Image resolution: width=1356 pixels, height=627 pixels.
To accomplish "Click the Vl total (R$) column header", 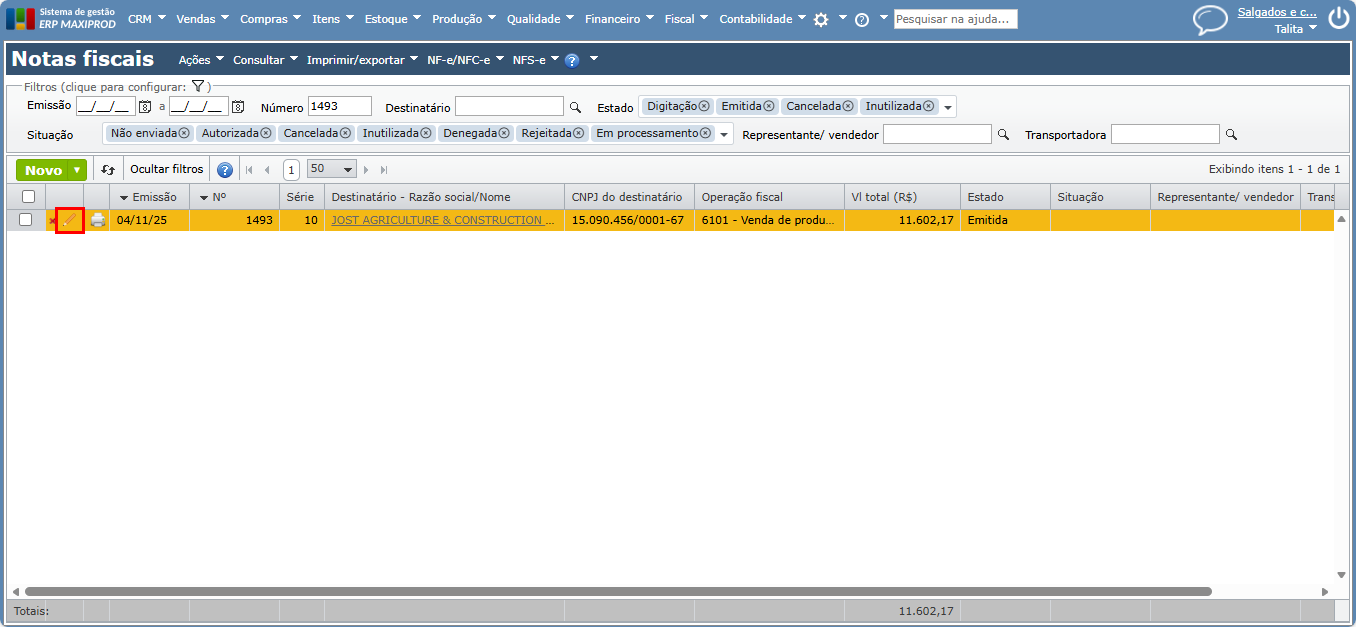I will tap(902, 197).
